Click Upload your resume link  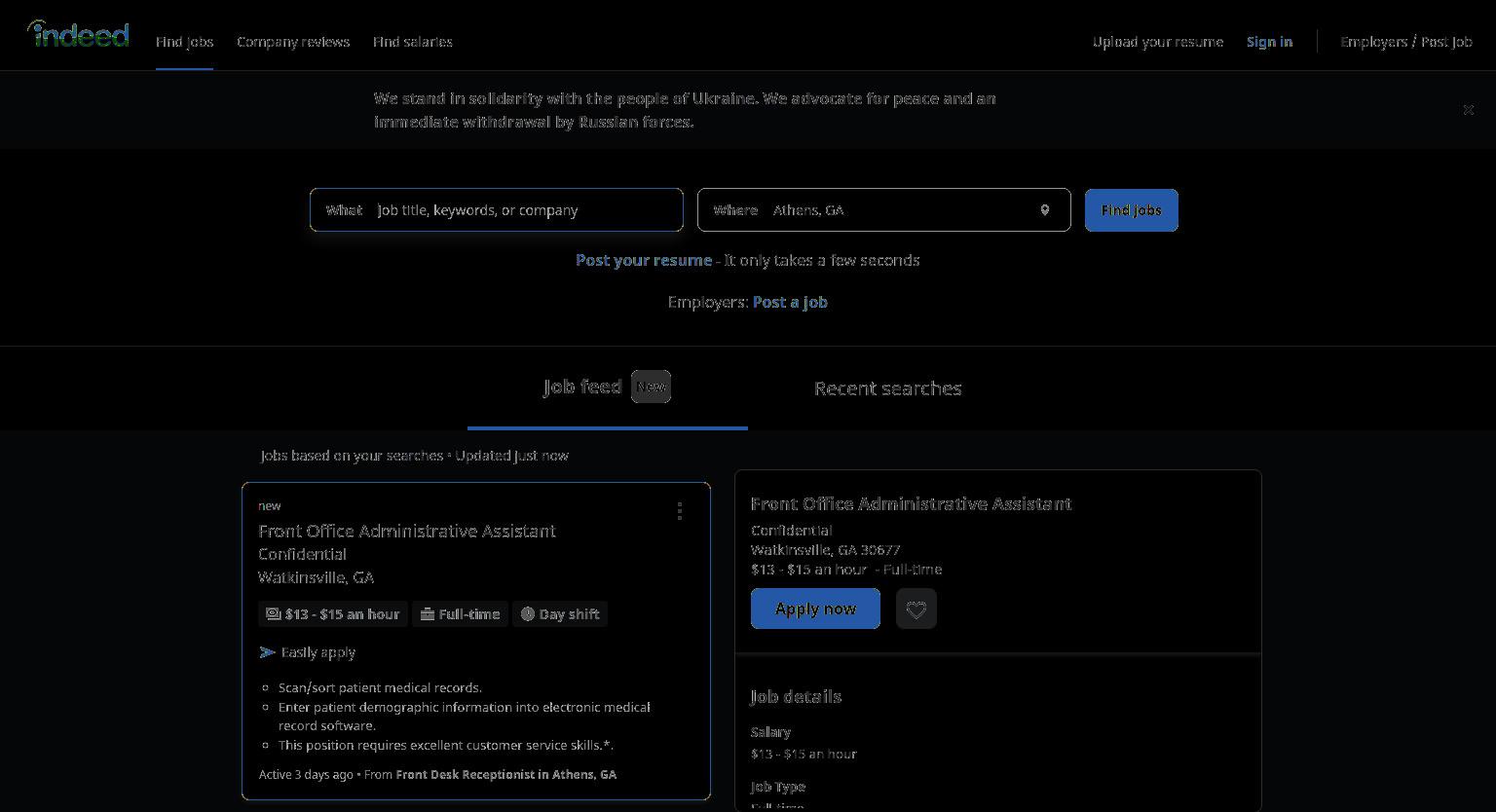(x=1158, y=42)
